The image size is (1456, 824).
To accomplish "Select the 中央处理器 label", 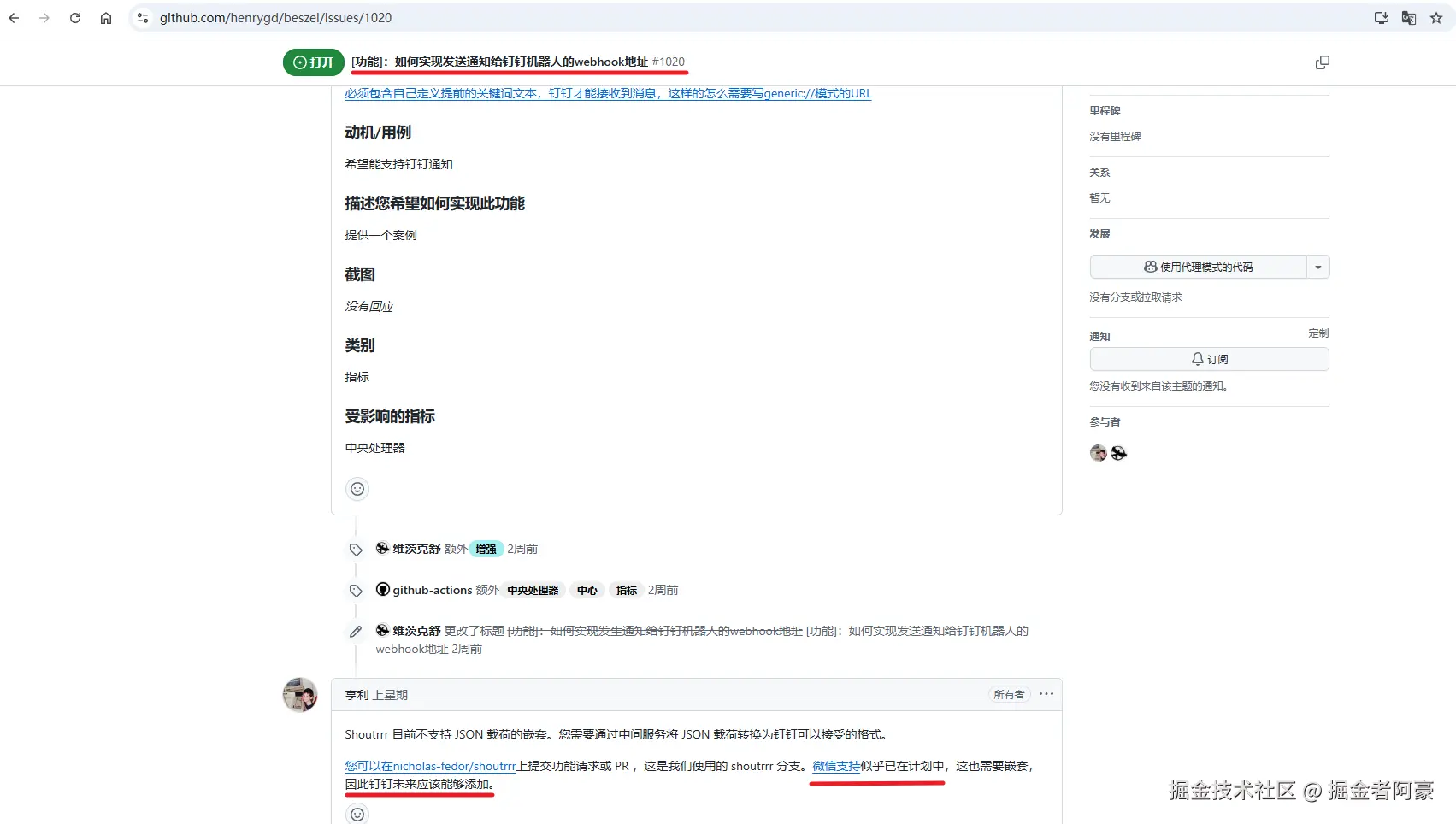I will coord(533,591).
